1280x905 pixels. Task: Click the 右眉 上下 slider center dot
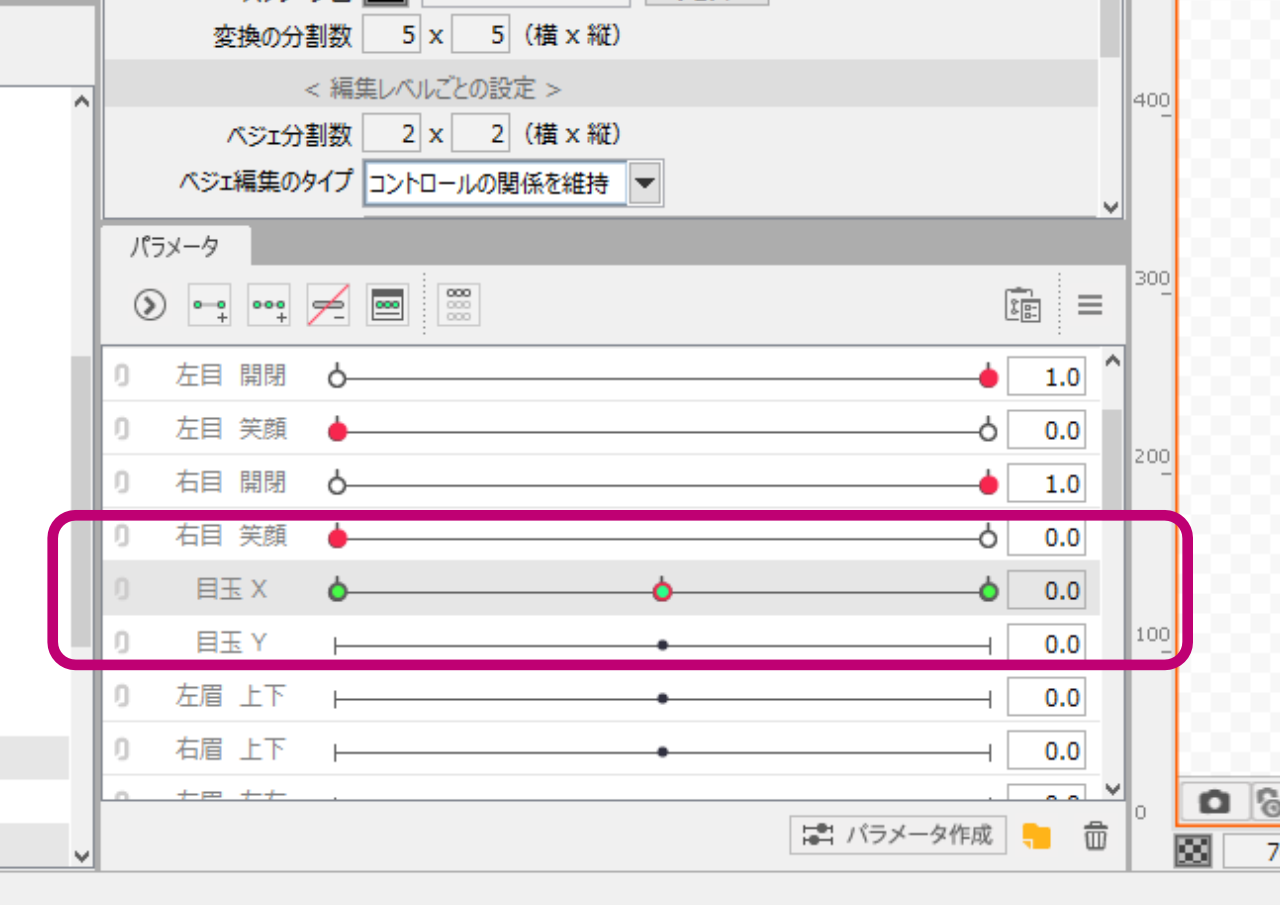pyautogui.click(x=662, y=752)
